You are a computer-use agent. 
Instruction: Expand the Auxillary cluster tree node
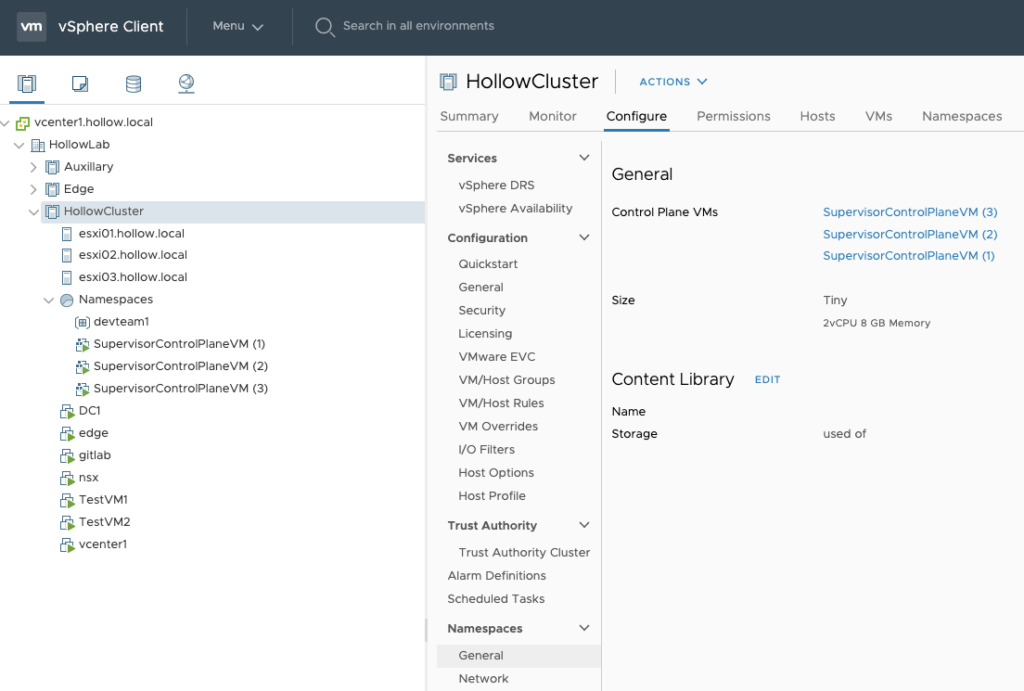[33, 167]
